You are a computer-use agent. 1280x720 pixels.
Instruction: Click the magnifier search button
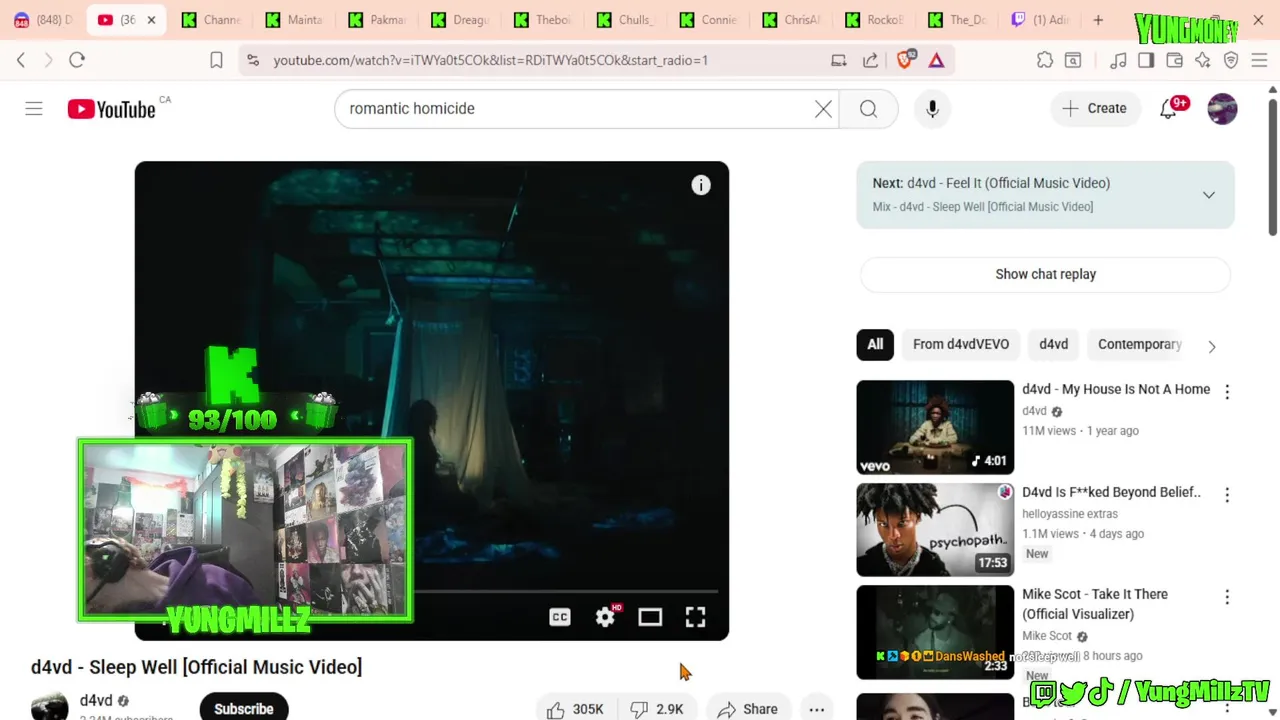click(868, 109)
